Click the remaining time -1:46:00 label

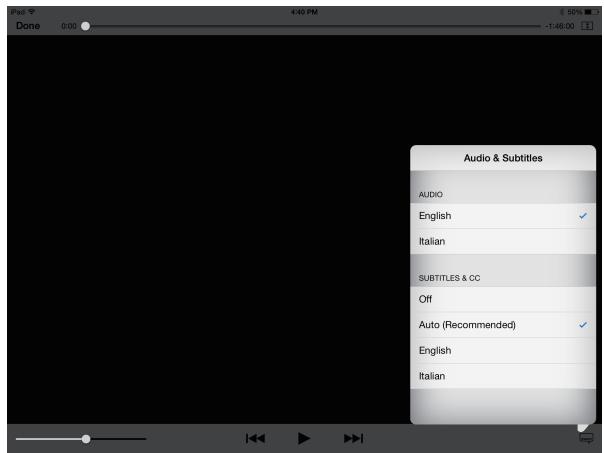tap(559, 26)
